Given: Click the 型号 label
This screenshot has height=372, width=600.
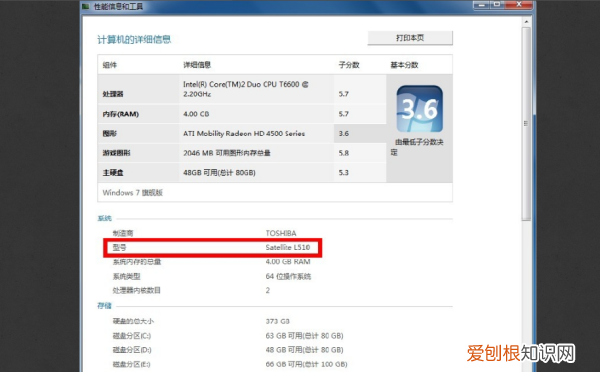Looking at the screenshot, I should [119, 248].
